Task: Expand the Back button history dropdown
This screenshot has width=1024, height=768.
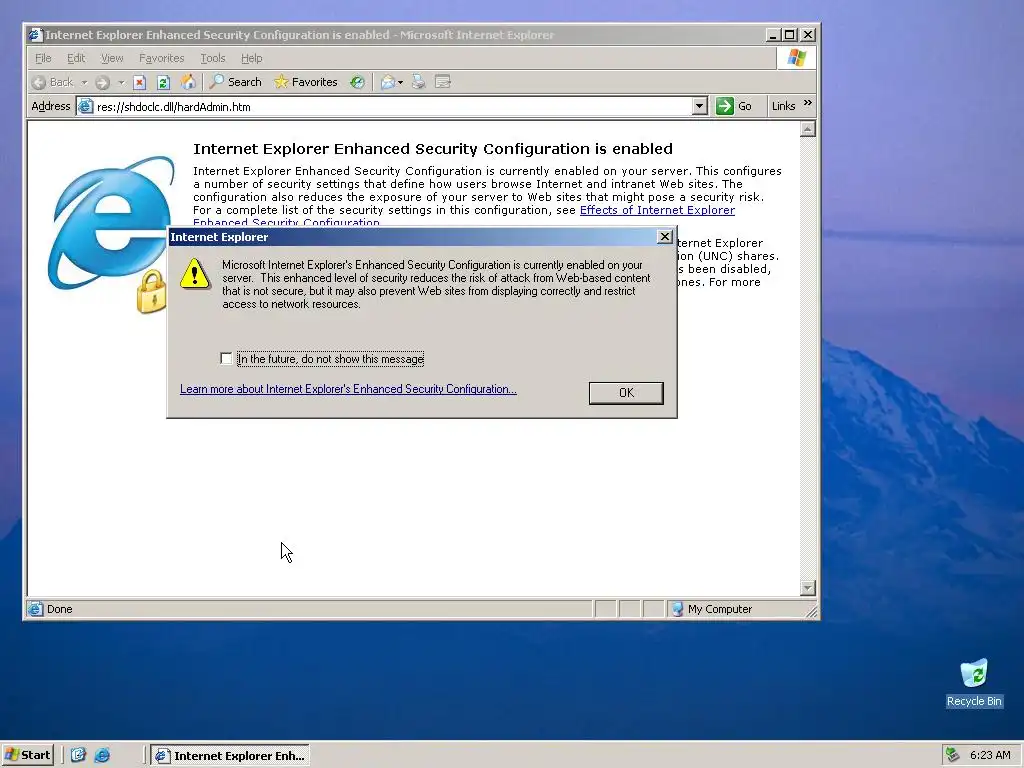Action: 84,82
